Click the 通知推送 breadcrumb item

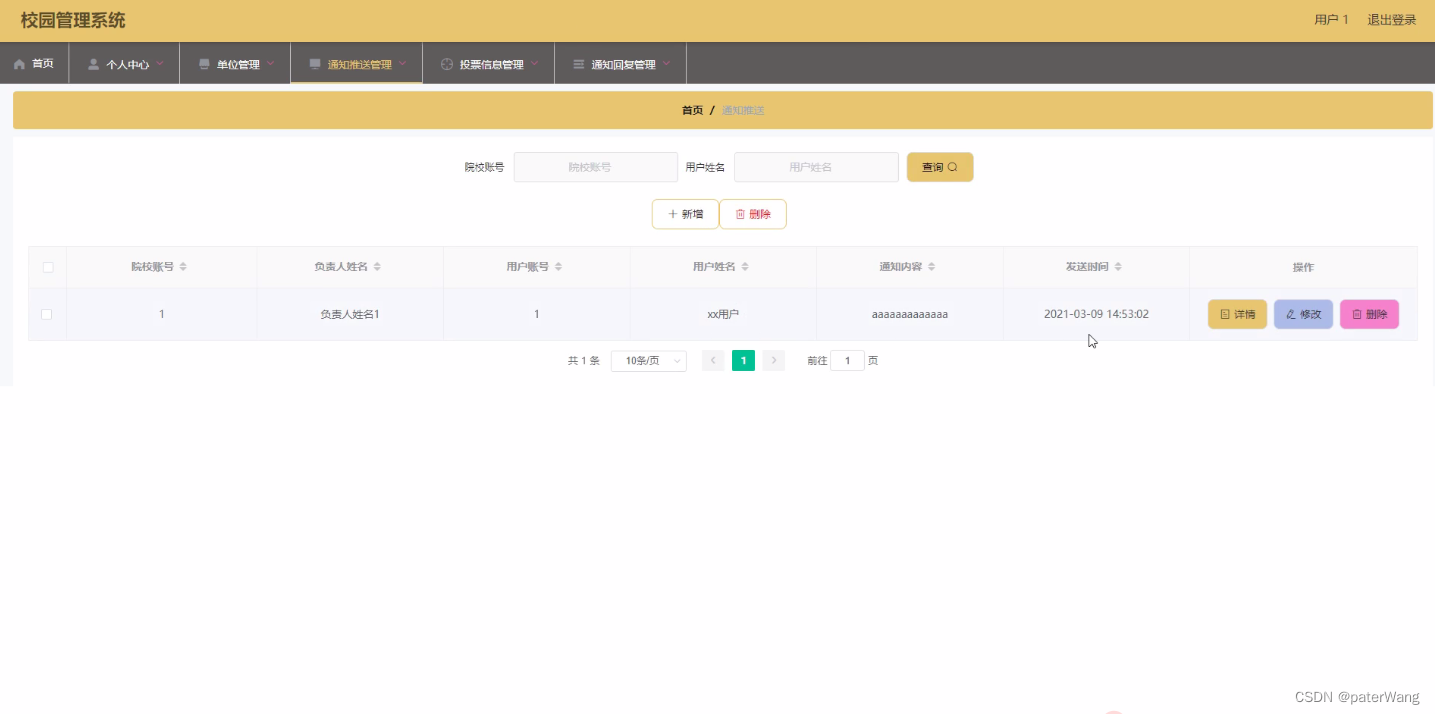(743, 110)
